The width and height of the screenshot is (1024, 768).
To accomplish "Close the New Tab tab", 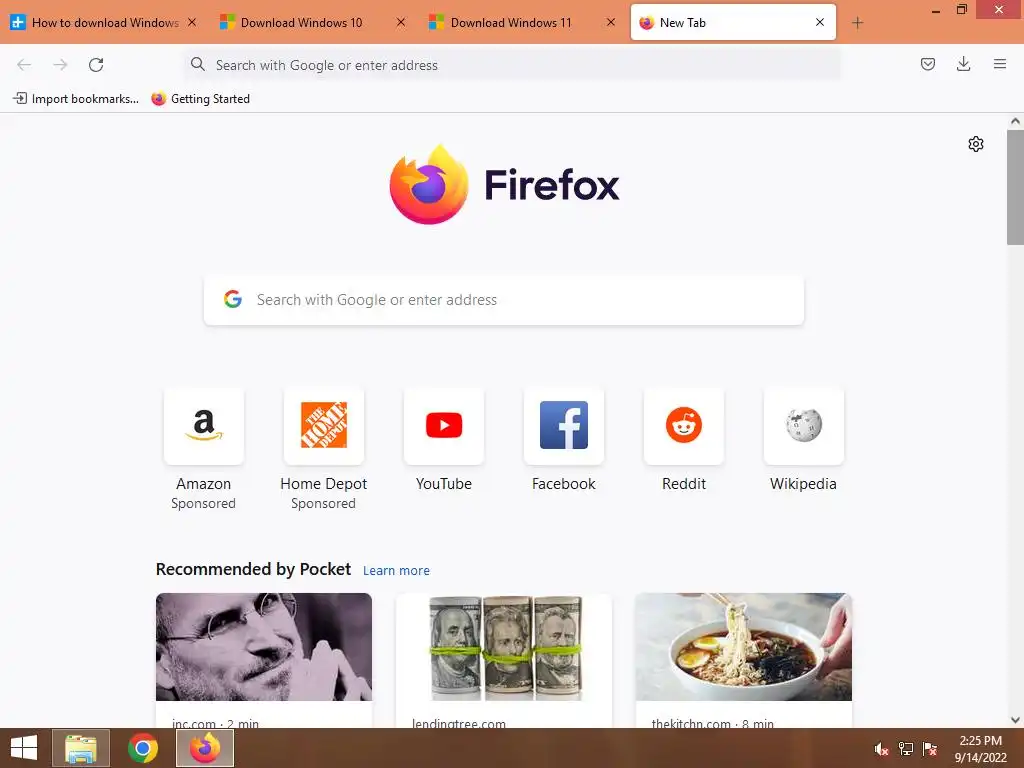I will coord(820,22).
